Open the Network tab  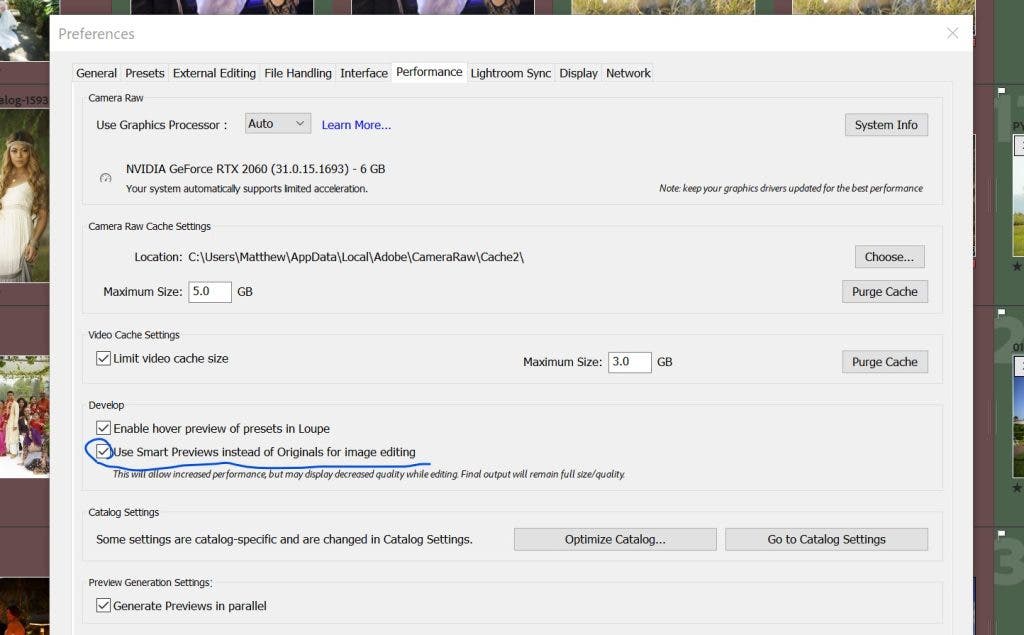[x=628, y=73]
